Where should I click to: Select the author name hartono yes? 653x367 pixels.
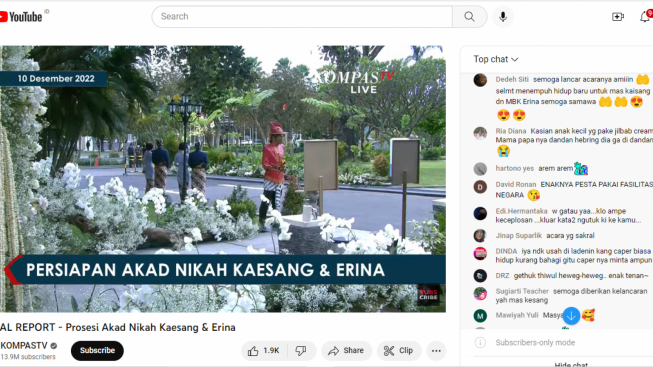click(514, 168)
